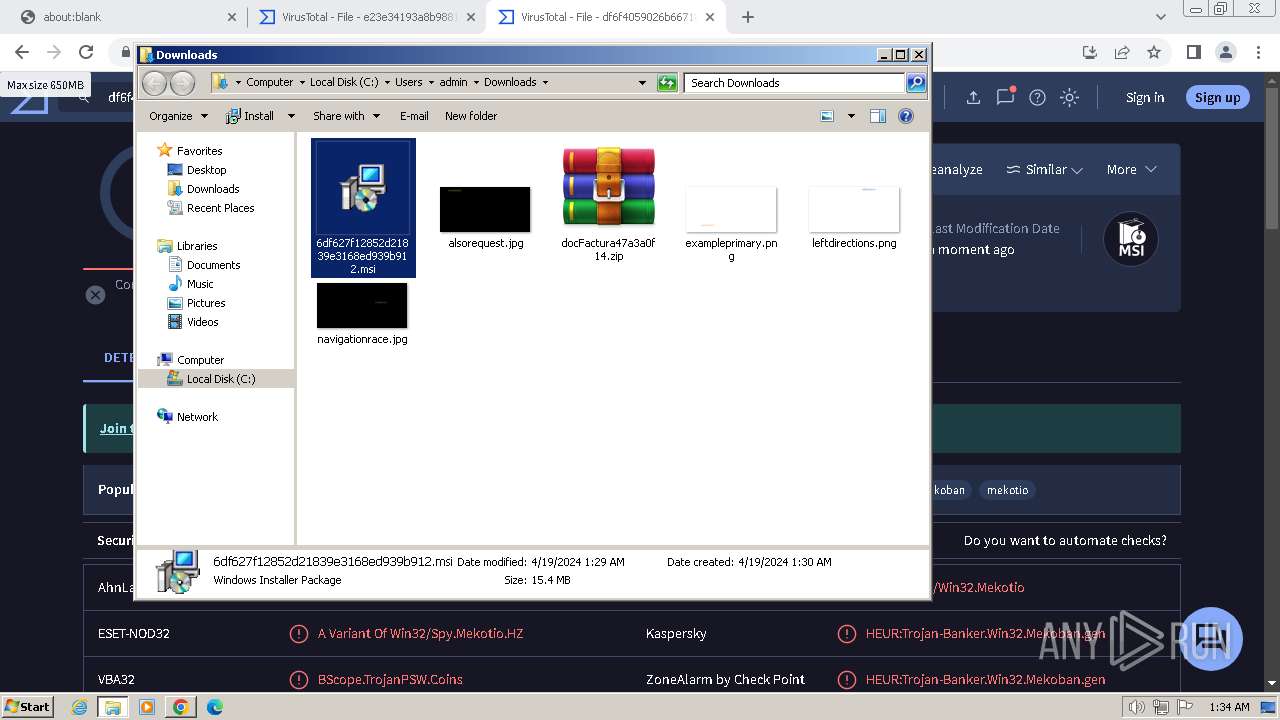The width and height of the screenshot is (1280, 720).
Task: Click Explorer Back navigation button
Action: pos(154,83)
